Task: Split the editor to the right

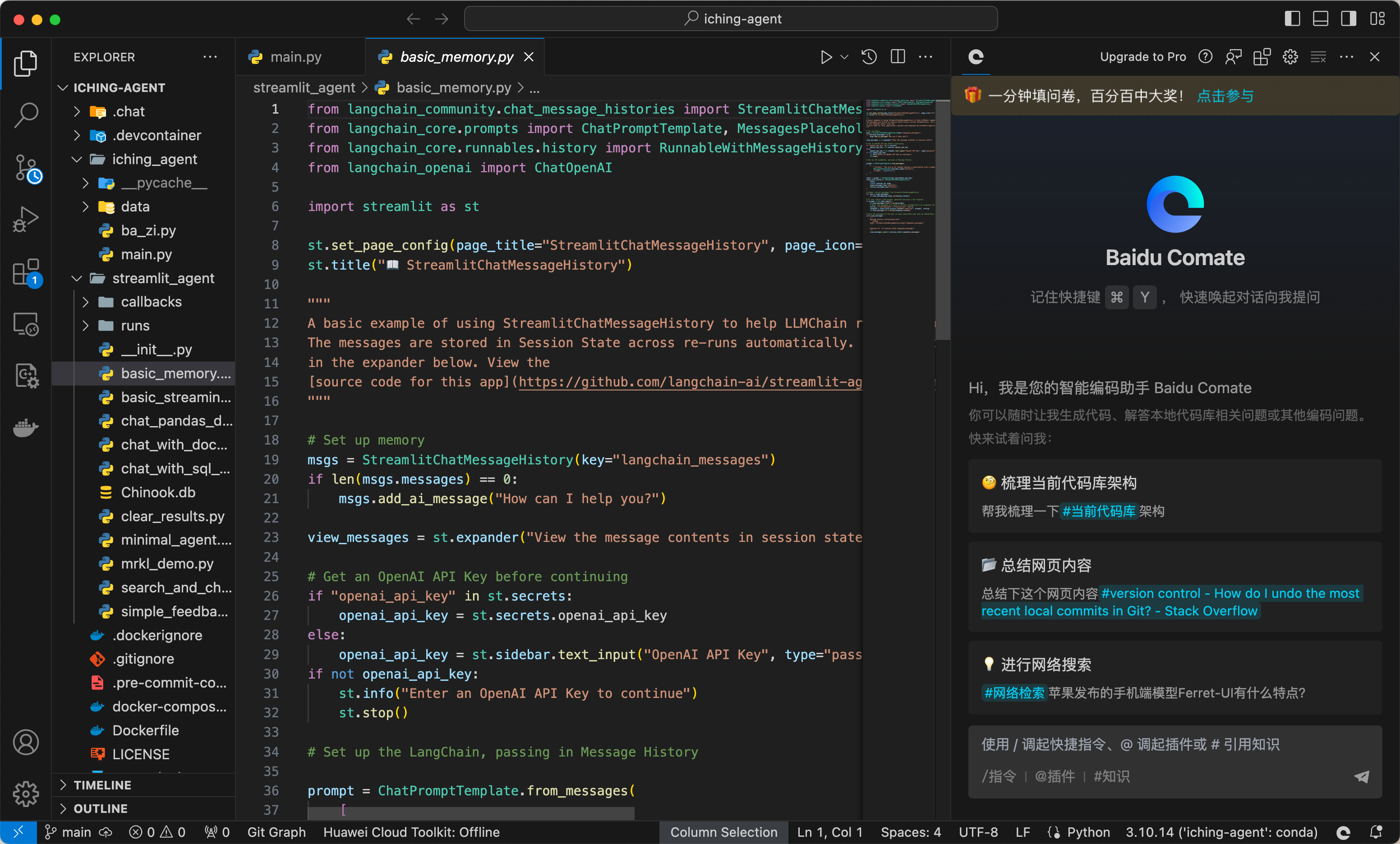Action: pos(898,57)
